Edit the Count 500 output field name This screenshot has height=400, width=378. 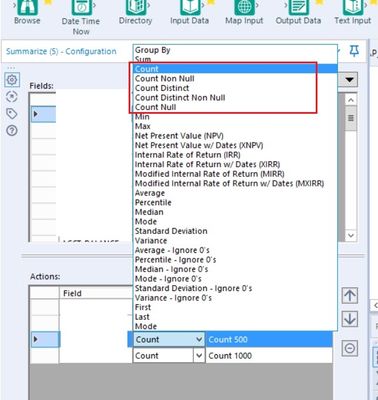click(269, 340)
